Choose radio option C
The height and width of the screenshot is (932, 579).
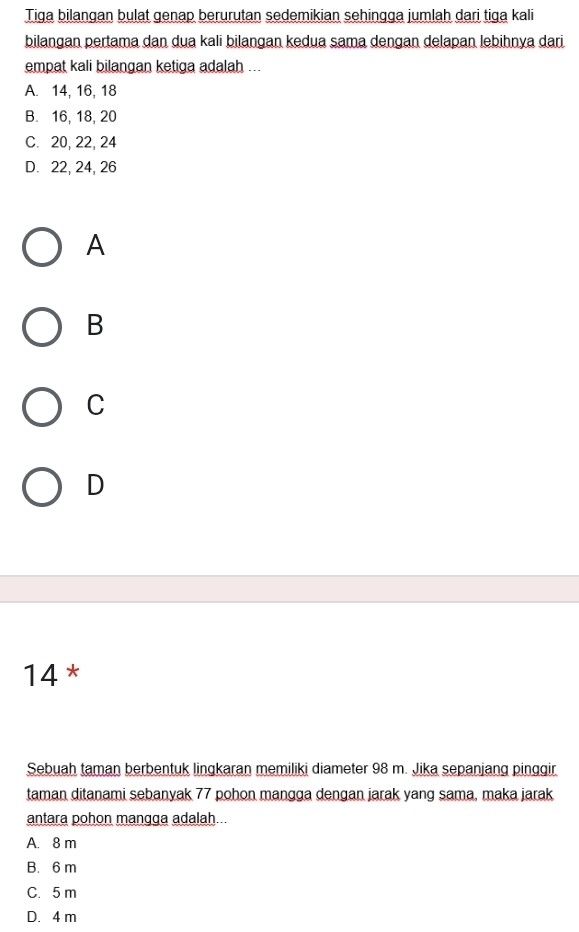tap(42, 407)
